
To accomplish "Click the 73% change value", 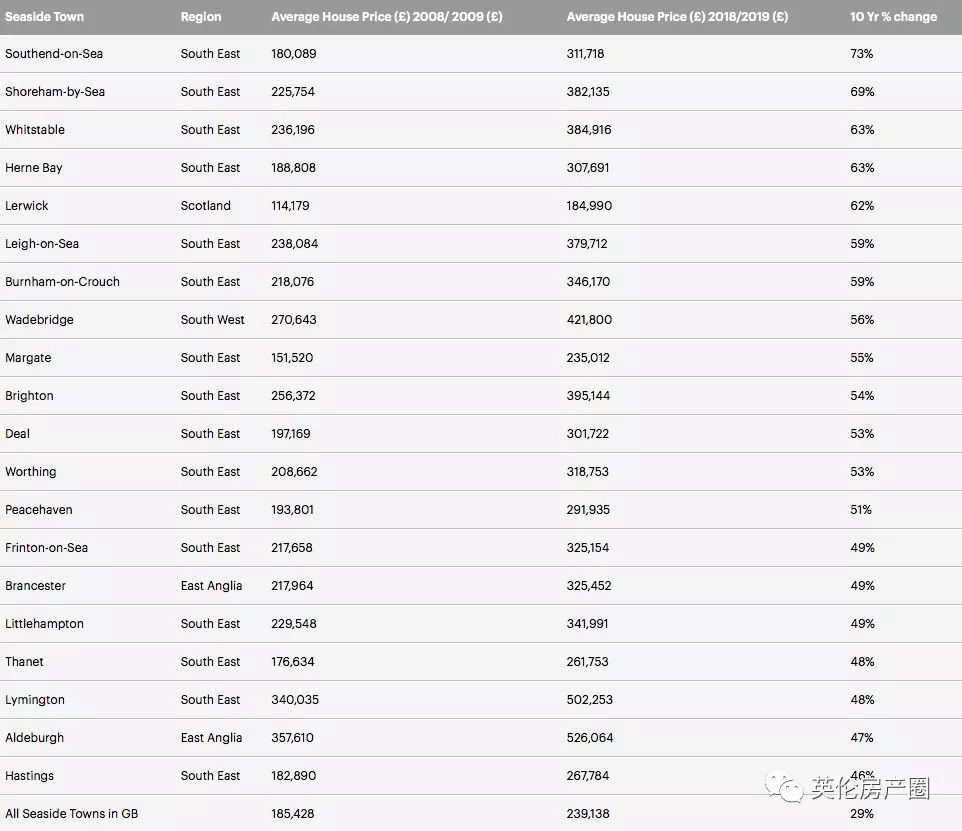I will [862, 54].
